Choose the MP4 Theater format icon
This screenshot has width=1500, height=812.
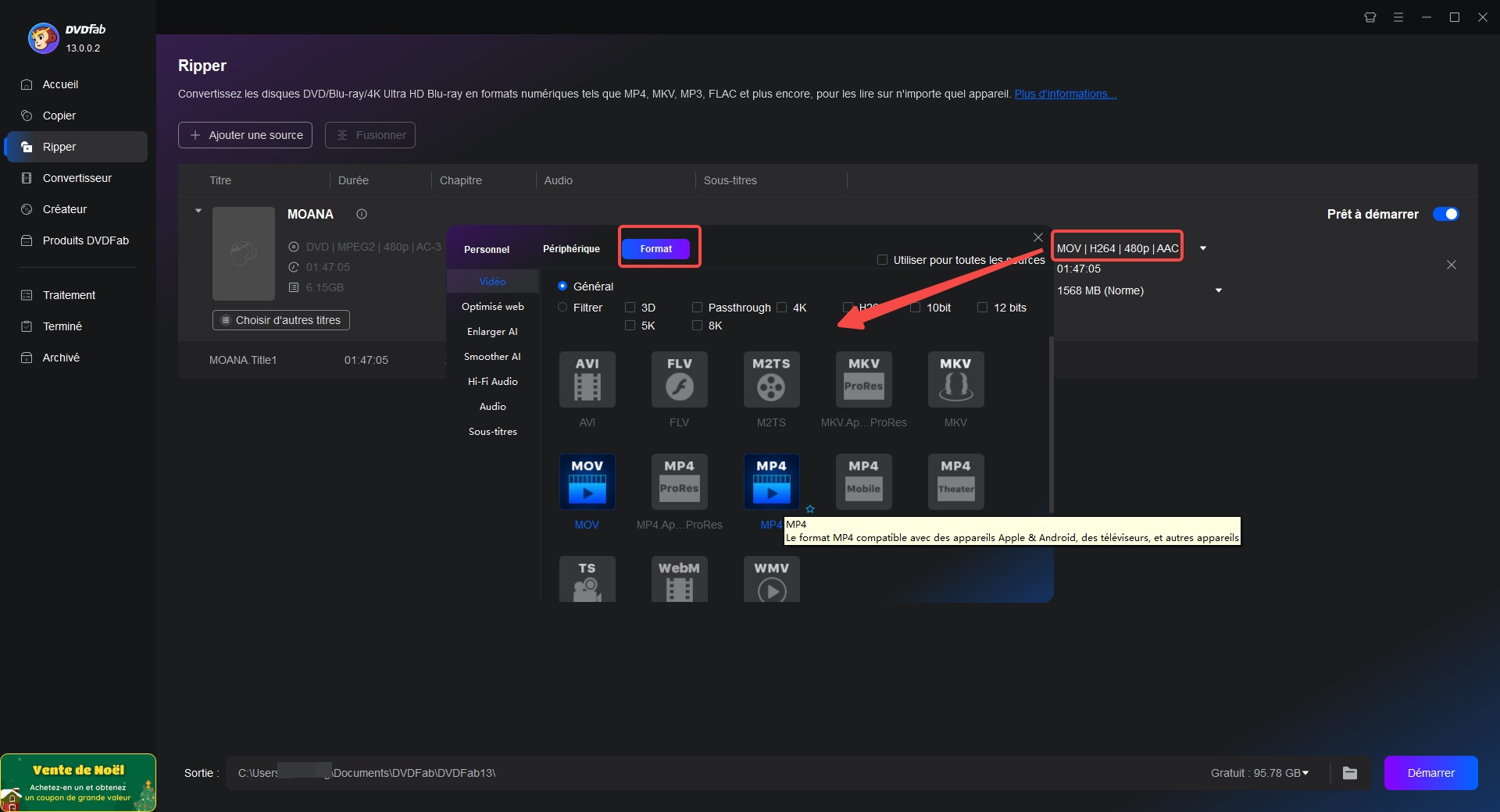click(955, 482)
